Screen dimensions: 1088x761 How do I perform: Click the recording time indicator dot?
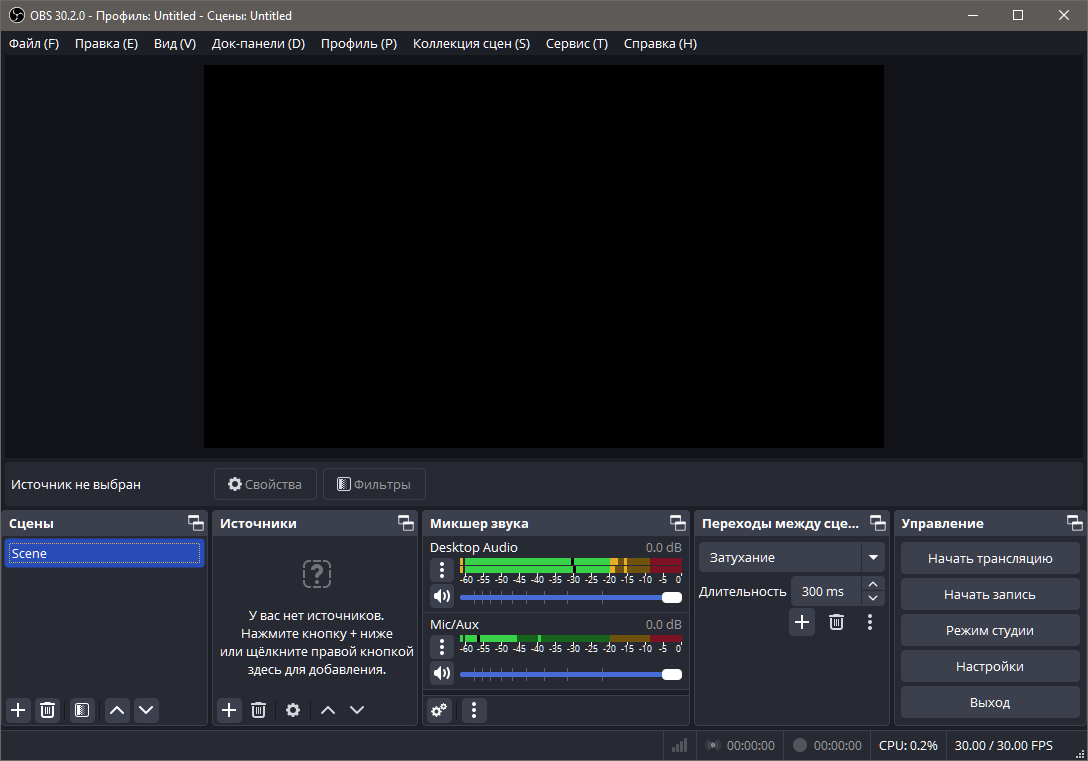(x=800, y=745)
